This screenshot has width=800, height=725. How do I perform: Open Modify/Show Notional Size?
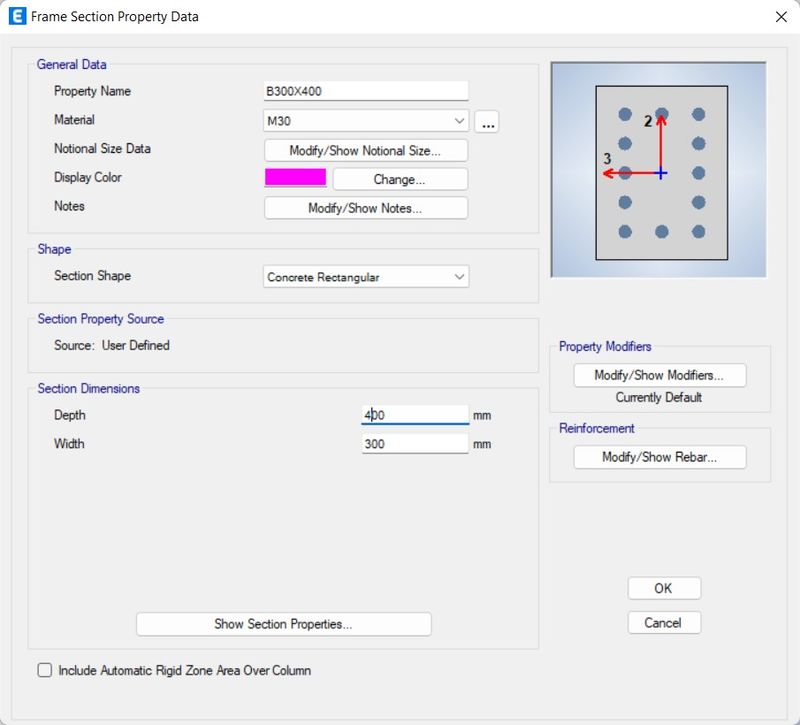tap(366, 151)
